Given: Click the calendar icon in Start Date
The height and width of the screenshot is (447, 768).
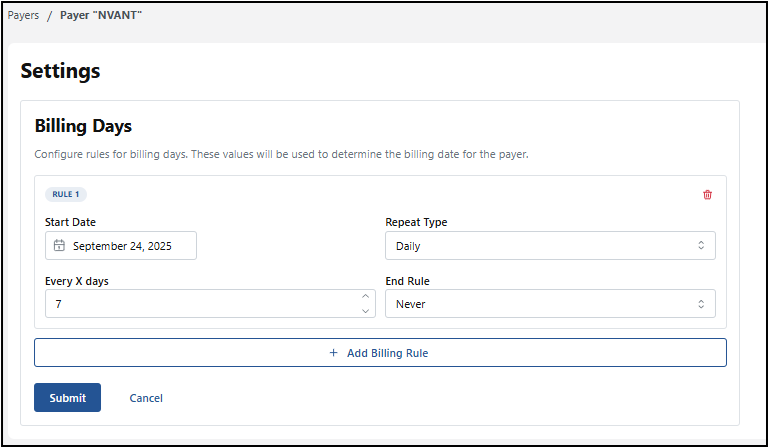Looking at the screenshot, I should coord(60,246).
